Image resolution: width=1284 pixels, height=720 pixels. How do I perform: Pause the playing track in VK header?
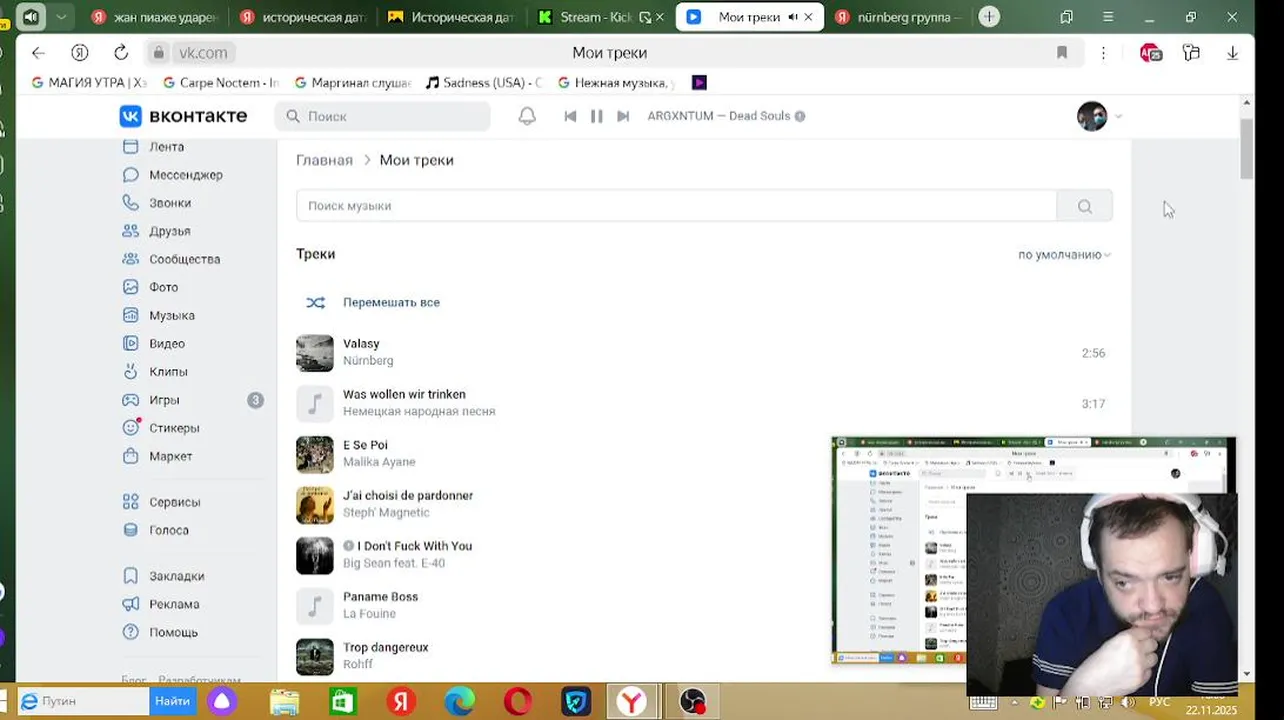[x=597, y=116]
